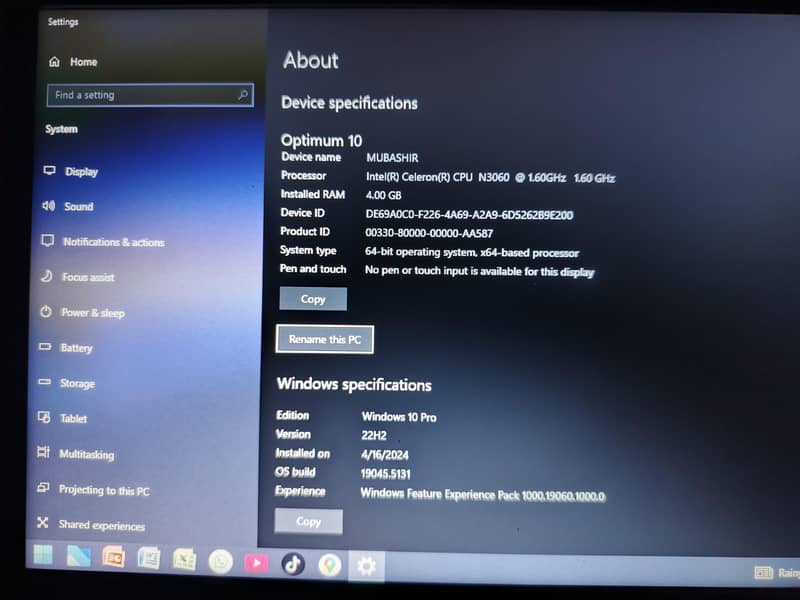Click the installed RAM value 4.00 GB

point(384,195)
